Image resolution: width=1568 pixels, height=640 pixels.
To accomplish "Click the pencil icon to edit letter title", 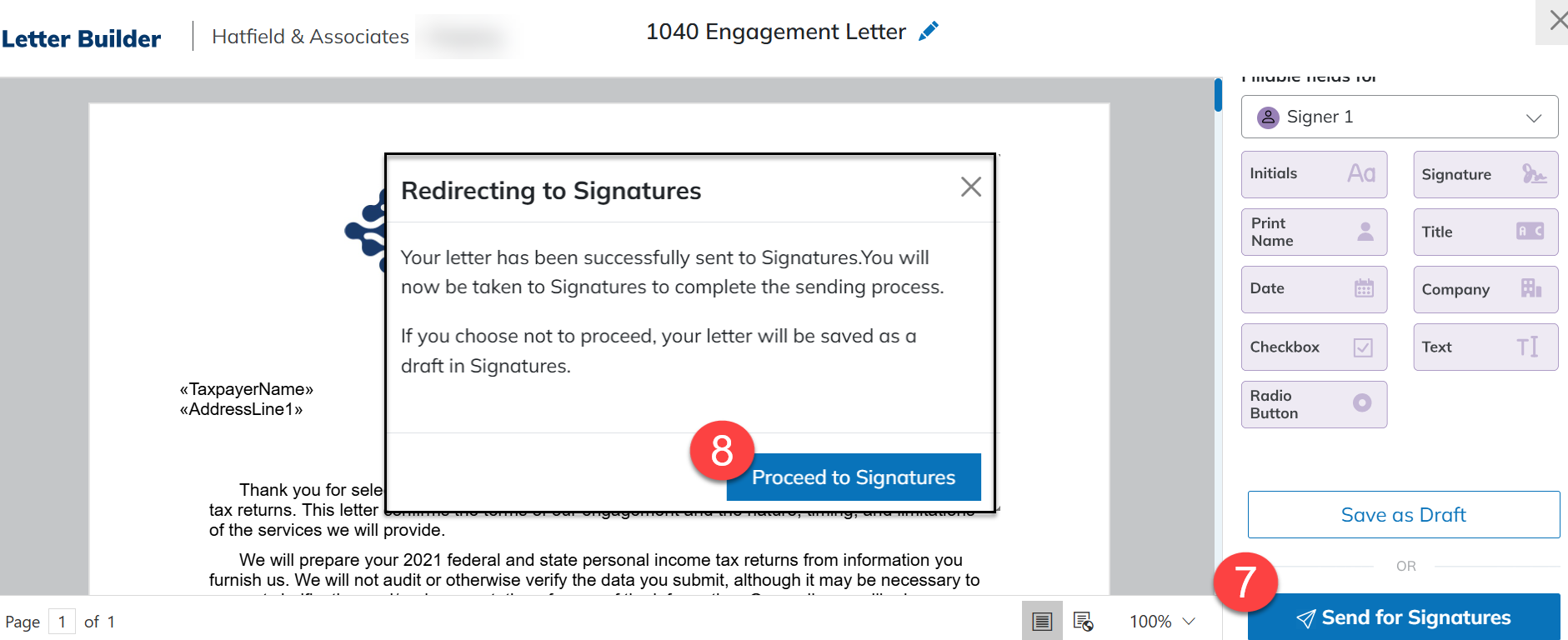I will 928,32.
